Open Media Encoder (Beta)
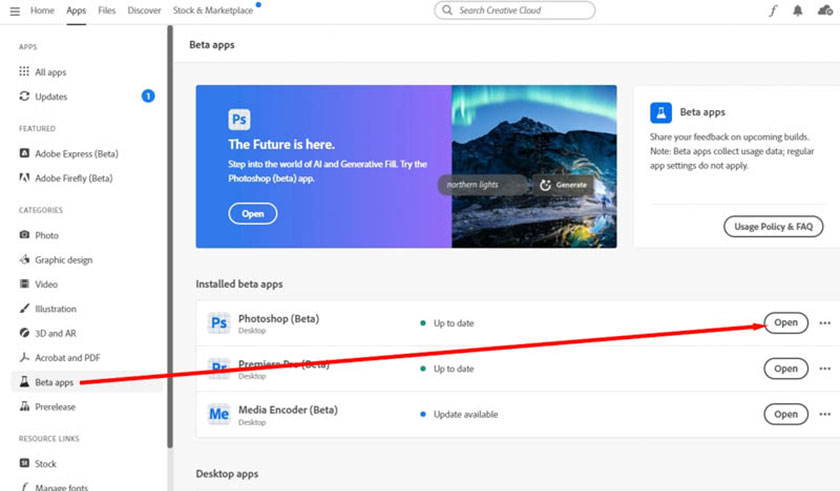 pos(785,414)
